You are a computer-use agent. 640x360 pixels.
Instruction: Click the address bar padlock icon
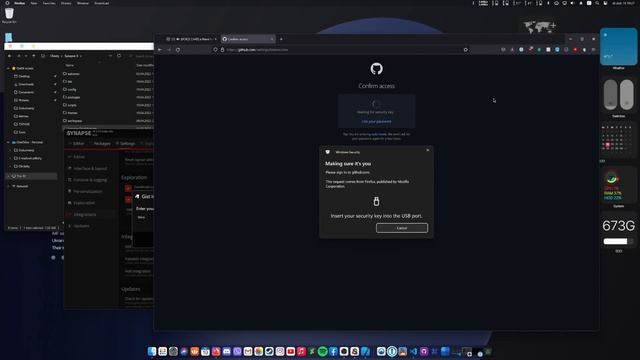click(222, 50)
